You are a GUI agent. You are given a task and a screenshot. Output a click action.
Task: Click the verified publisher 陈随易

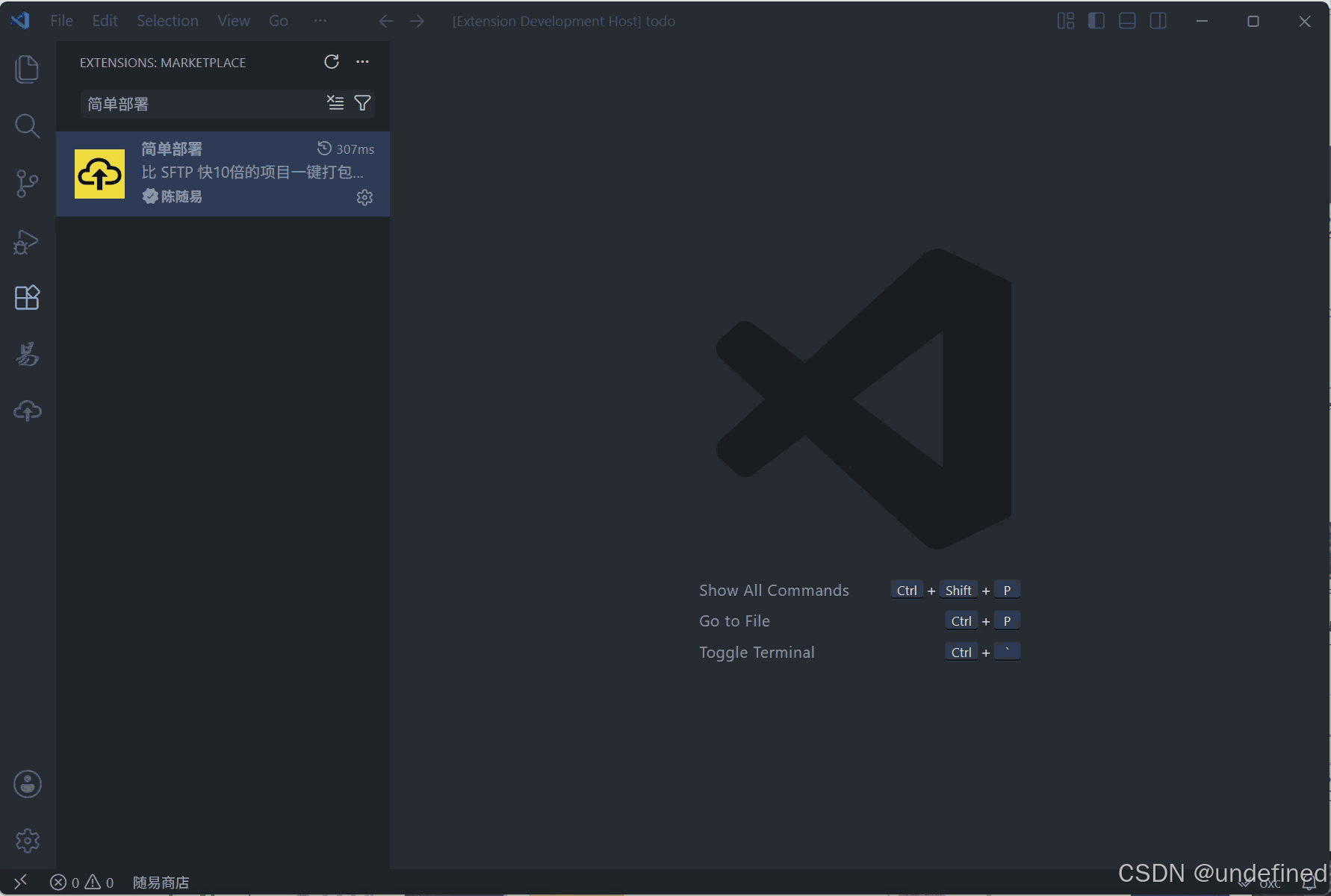coord(172,196)
